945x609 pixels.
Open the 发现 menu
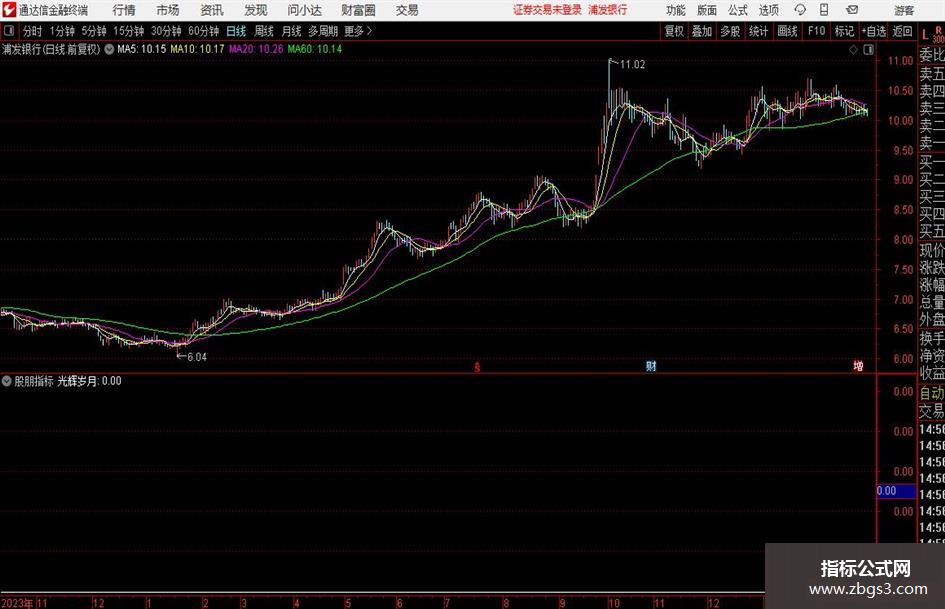tap(256, 10)
